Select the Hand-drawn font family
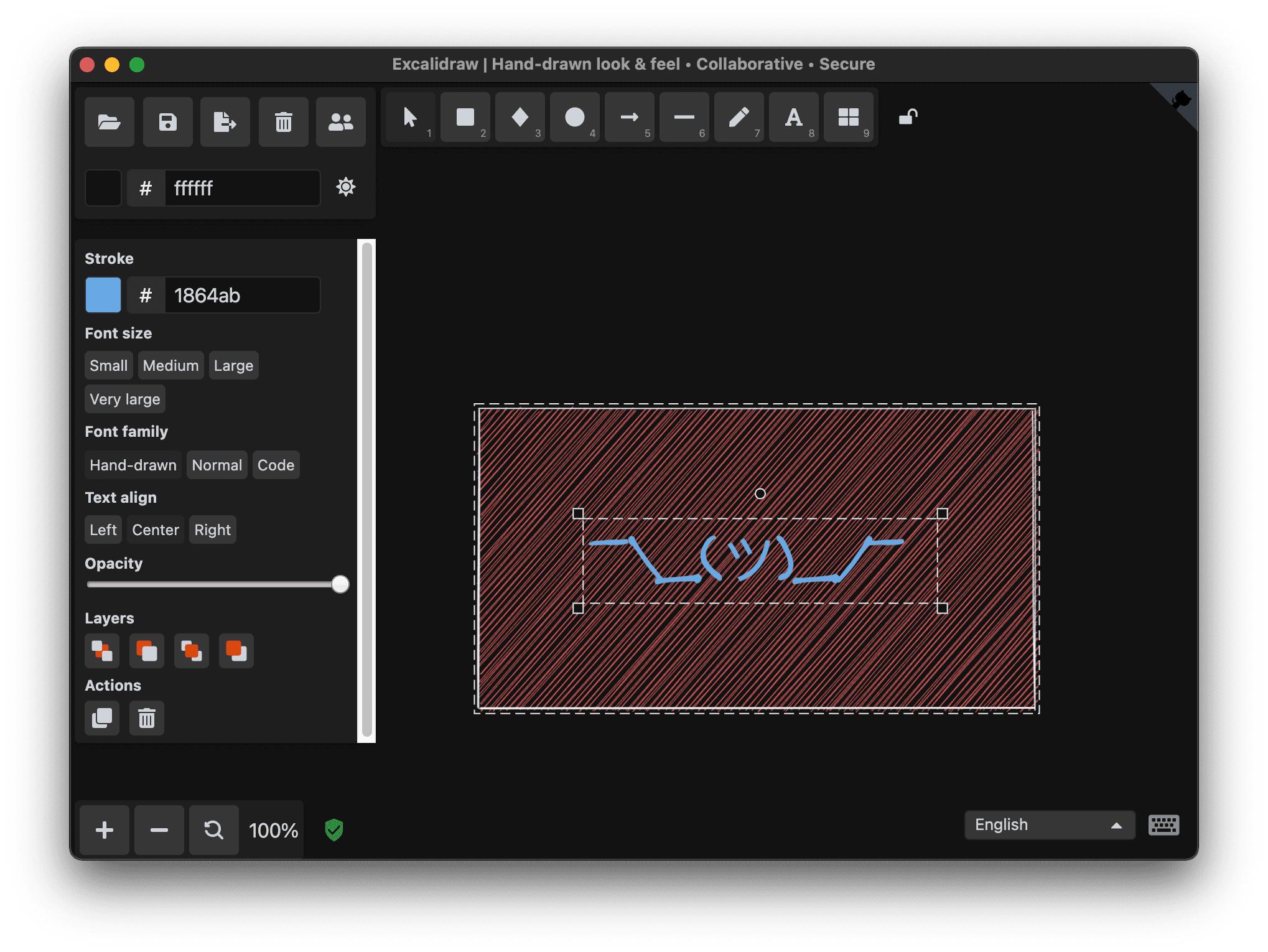 [x=133, y=464]
